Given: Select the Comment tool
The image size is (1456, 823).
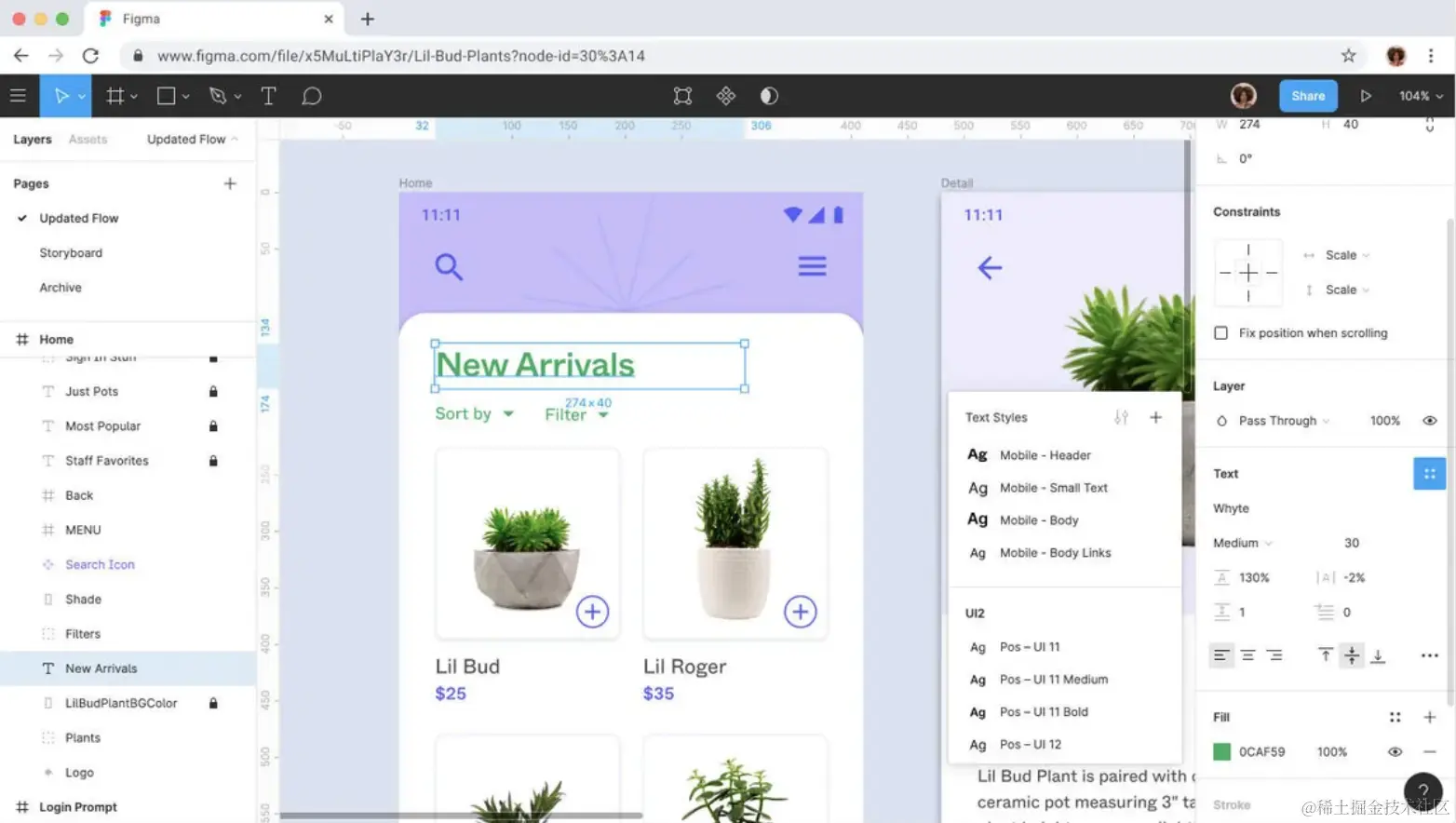Looking at the screenshot, I should [x=312, y=96].
